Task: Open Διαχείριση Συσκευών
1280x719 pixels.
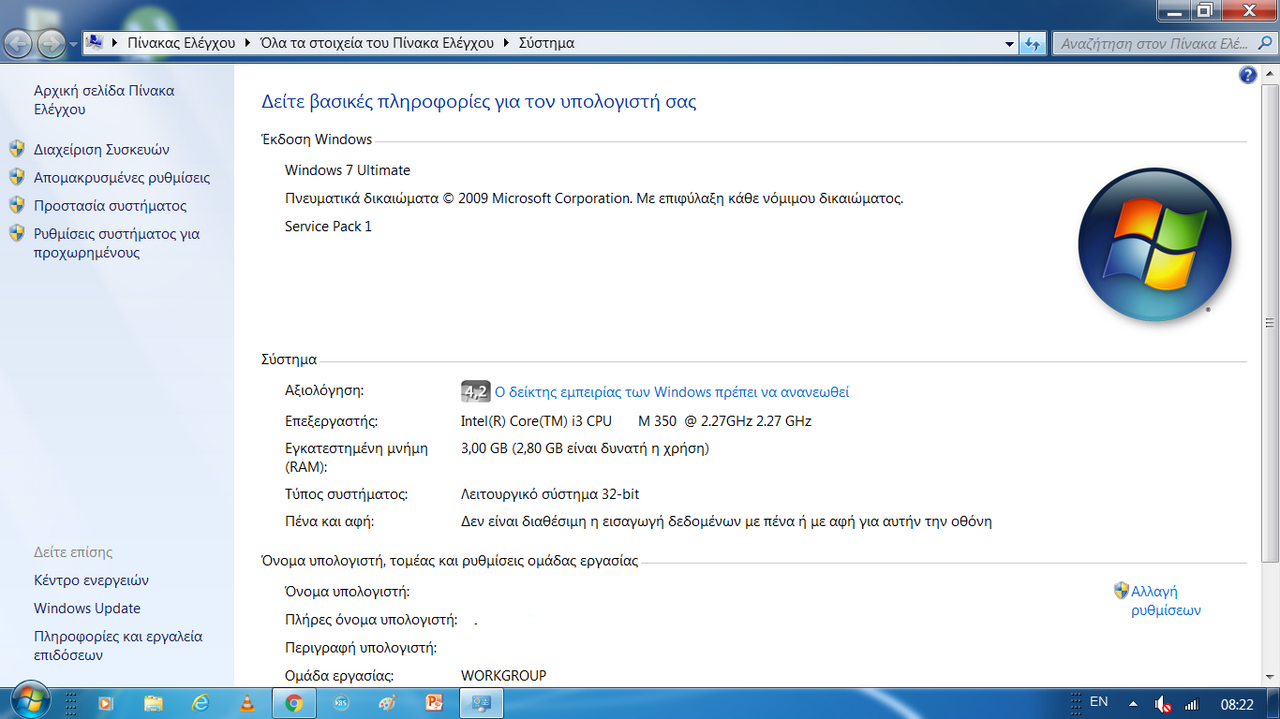Action: click(x=101, y=149)
